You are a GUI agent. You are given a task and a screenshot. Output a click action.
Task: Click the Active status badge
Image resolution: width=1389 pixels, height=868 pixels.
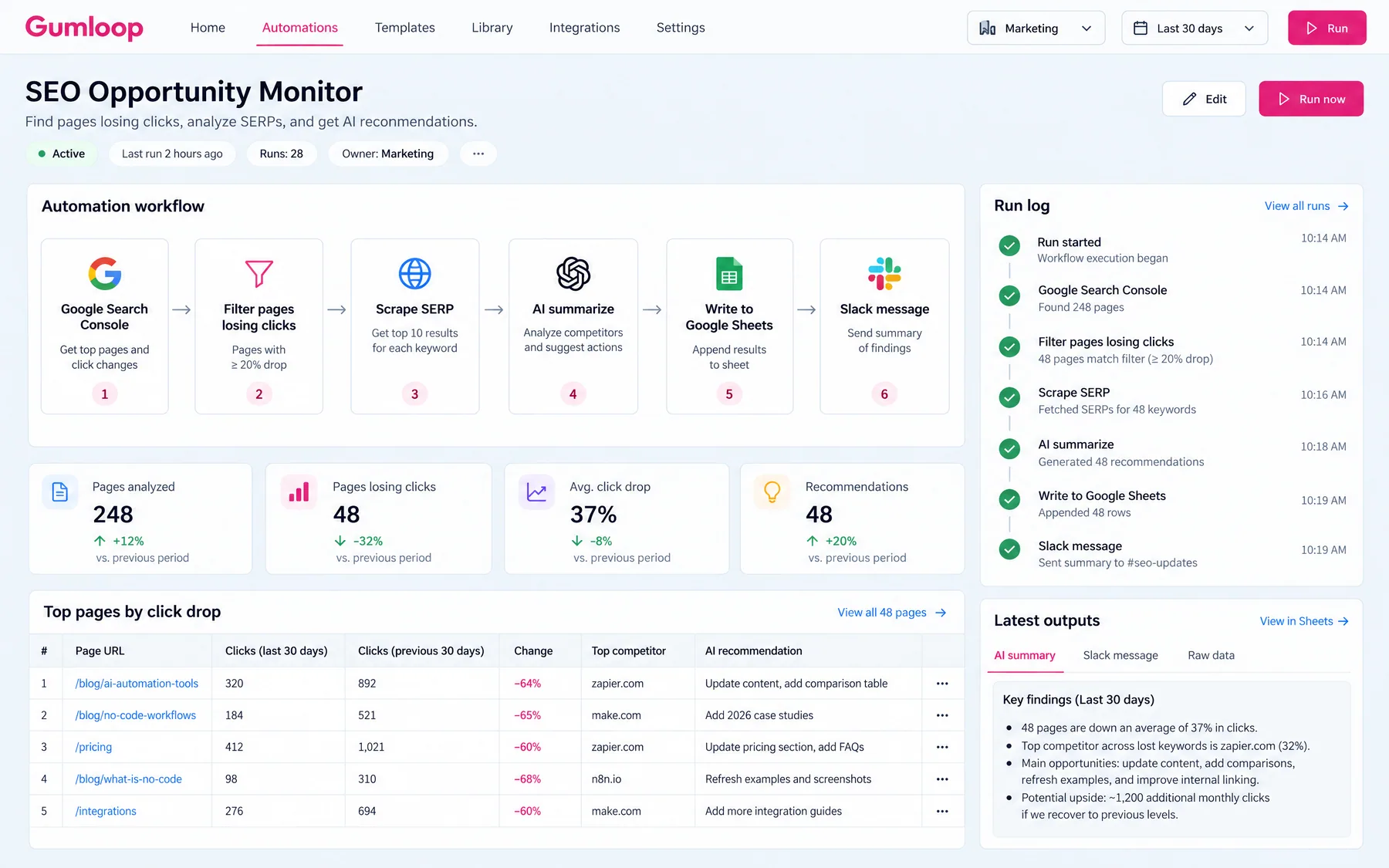[62, 154]
